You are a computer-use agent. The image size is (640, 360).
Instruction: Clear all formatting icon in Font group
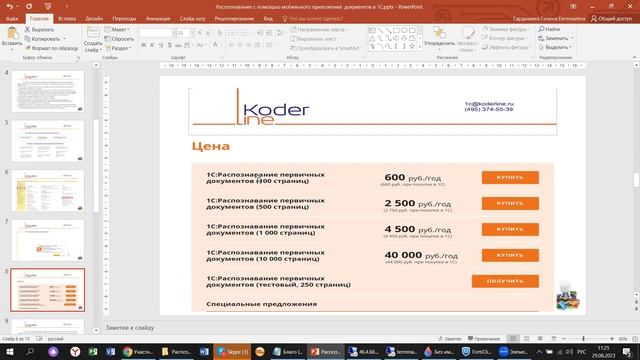click(220, 33)
